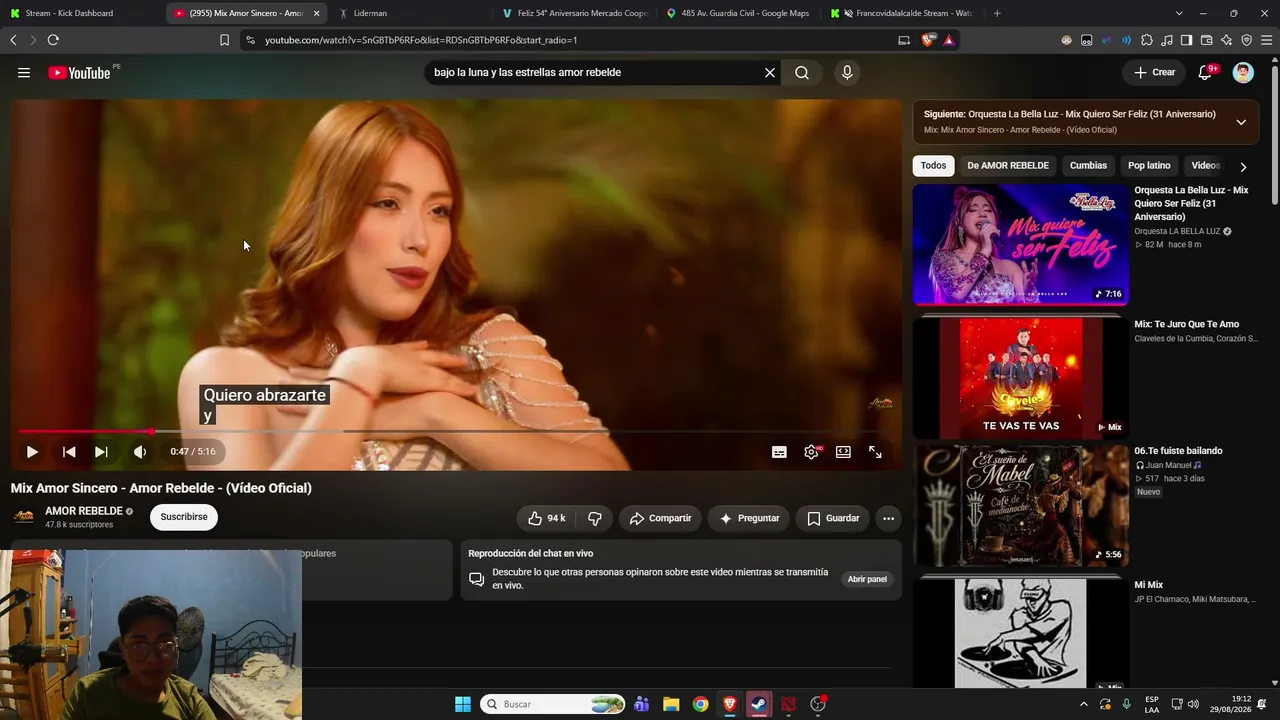Open the YouTube hamburger guide menu
The image size is (1280, 720).
pos(24,73)
